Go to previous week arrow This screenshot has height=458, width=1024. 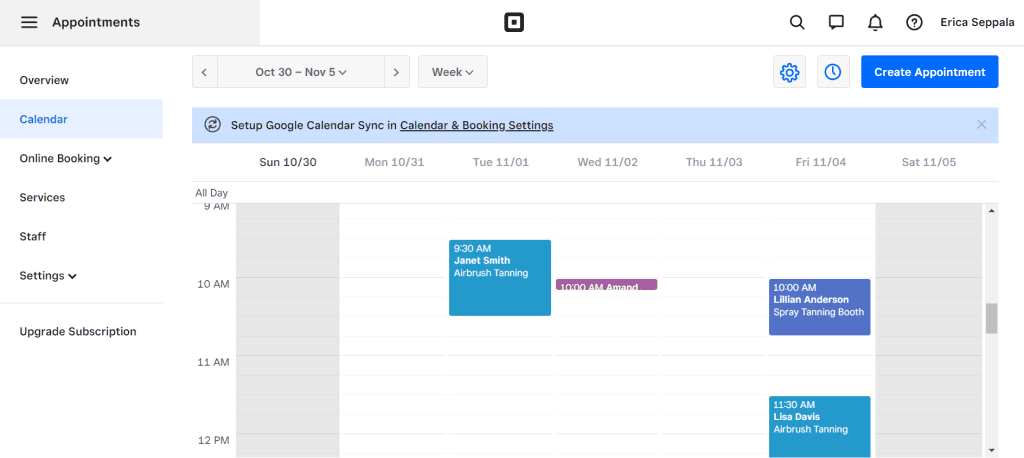click(x=204, y=72)
